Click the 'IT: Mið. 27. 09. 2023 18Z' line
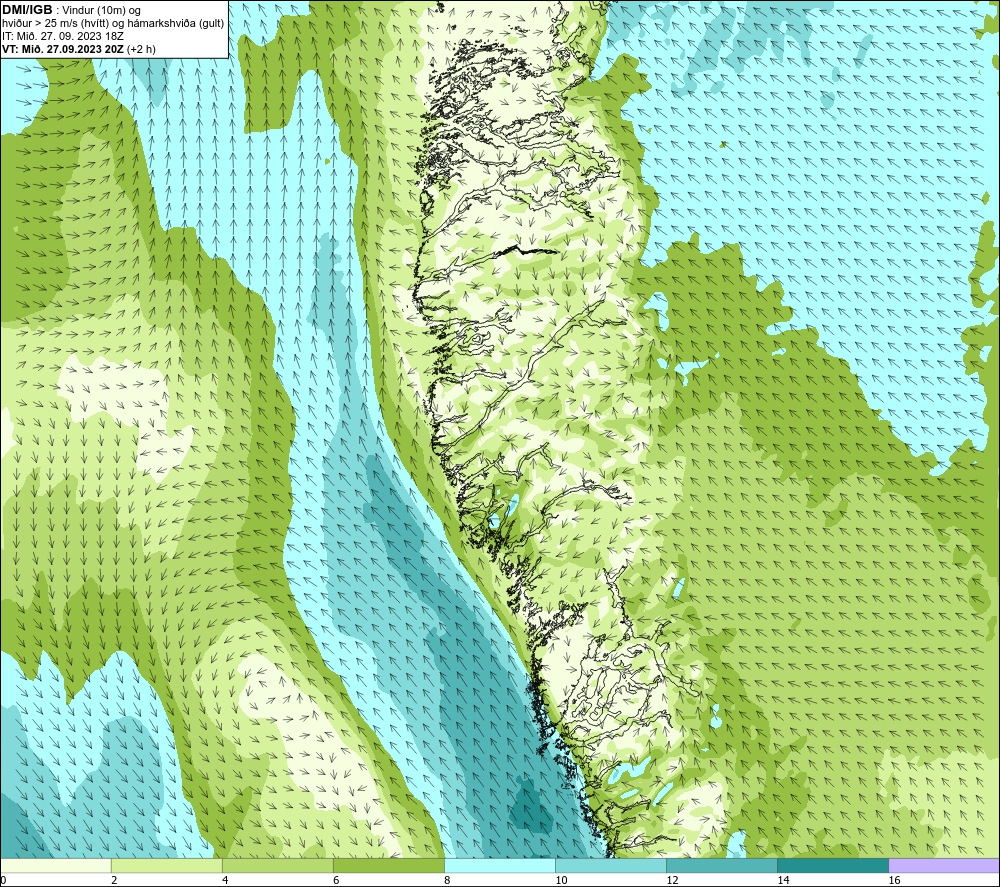 pyautogui.click(x=62, y=36)
